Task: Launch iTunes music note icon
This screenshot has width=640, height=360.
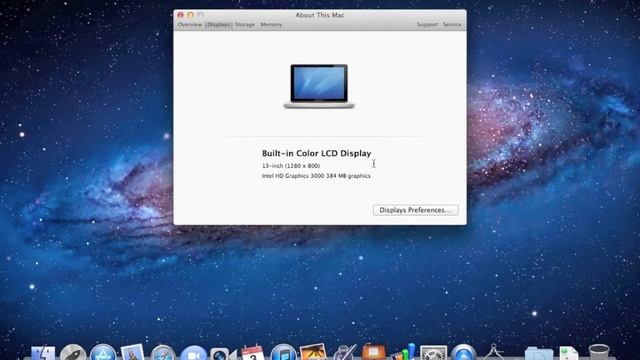Action: pos(283,353)
